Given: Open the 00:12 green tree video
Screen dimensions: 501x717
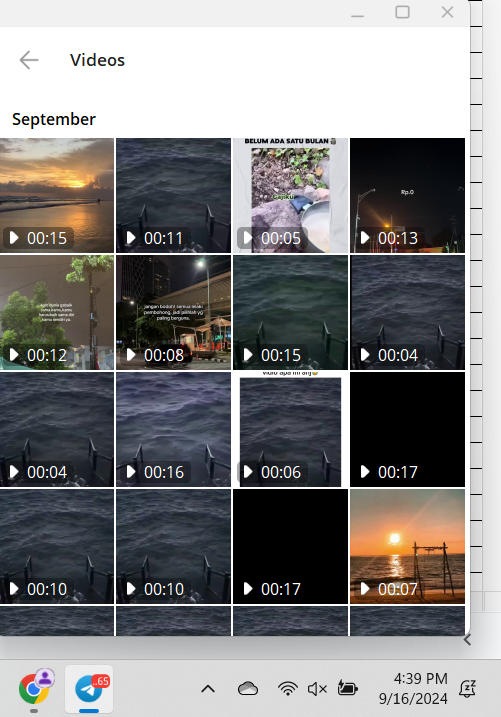Looking at the screenshot, I should [x=57, y=312].
